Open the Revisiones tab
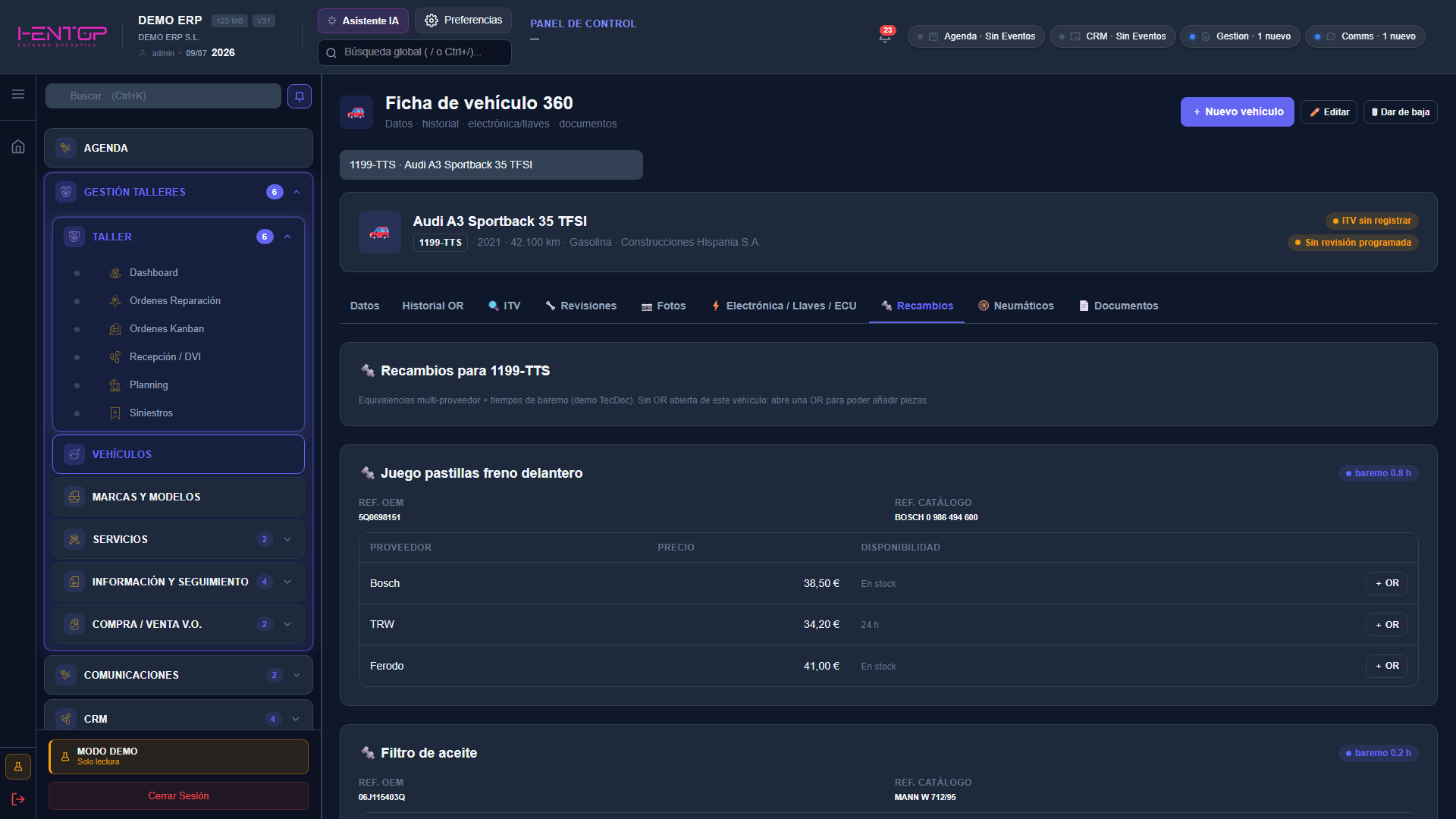 point(581,306)
